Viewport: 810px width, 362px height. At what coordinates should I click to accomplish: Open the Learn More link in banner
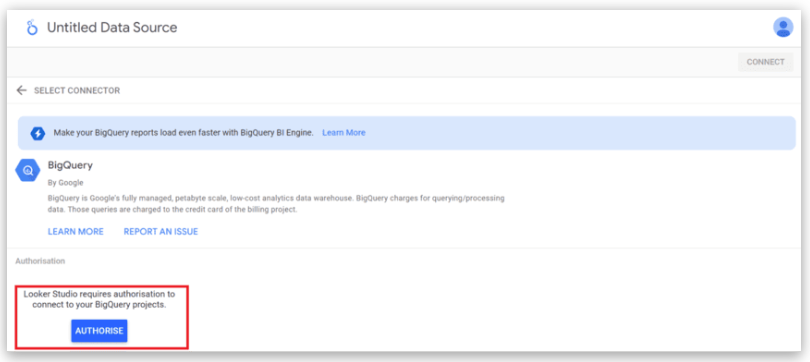tap(344, 133)
